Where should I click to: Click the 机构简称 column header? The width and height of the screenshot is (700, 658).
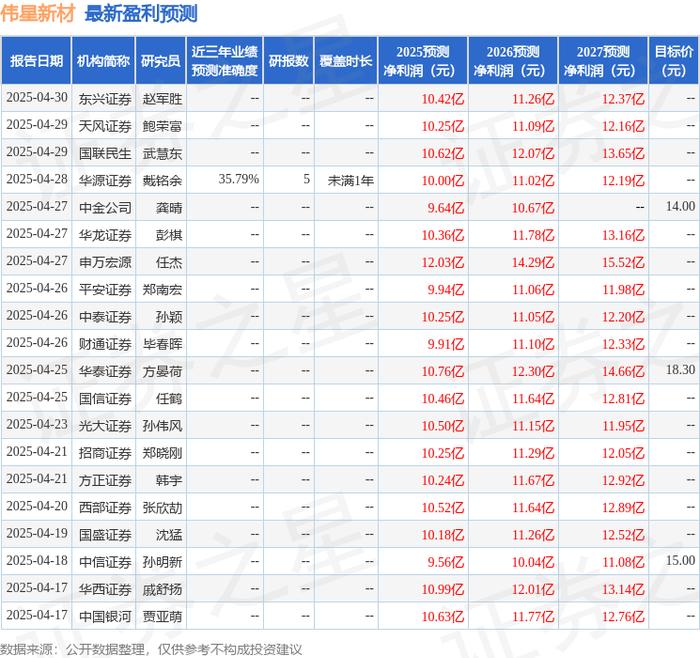[x=103, y=61]
